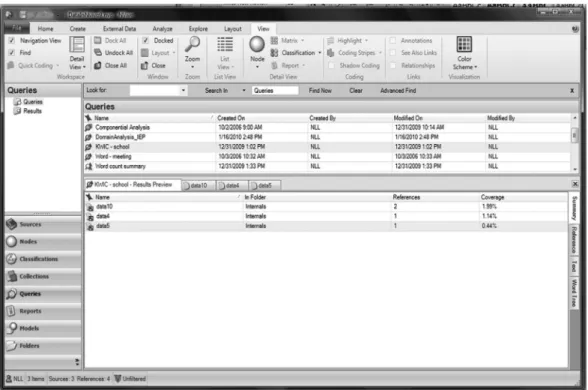Toggle the Docked checkbox
This screenshot has height=390, width=588.
(145, 40)
